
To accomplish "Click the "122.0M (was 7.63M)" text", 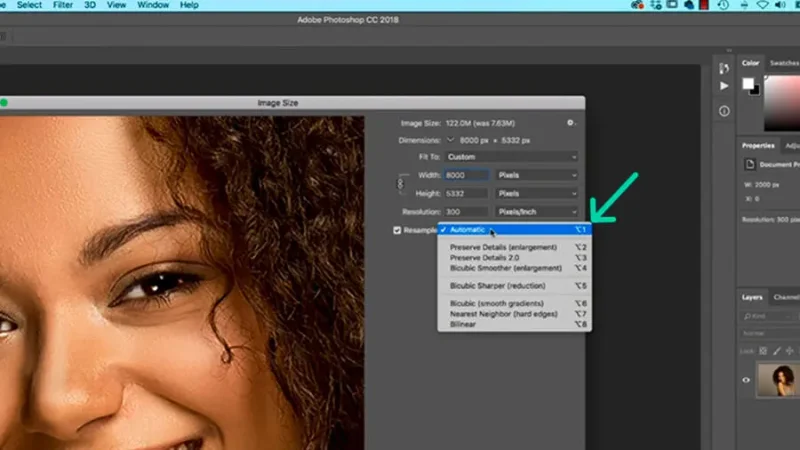I will [x=480, y=123].
